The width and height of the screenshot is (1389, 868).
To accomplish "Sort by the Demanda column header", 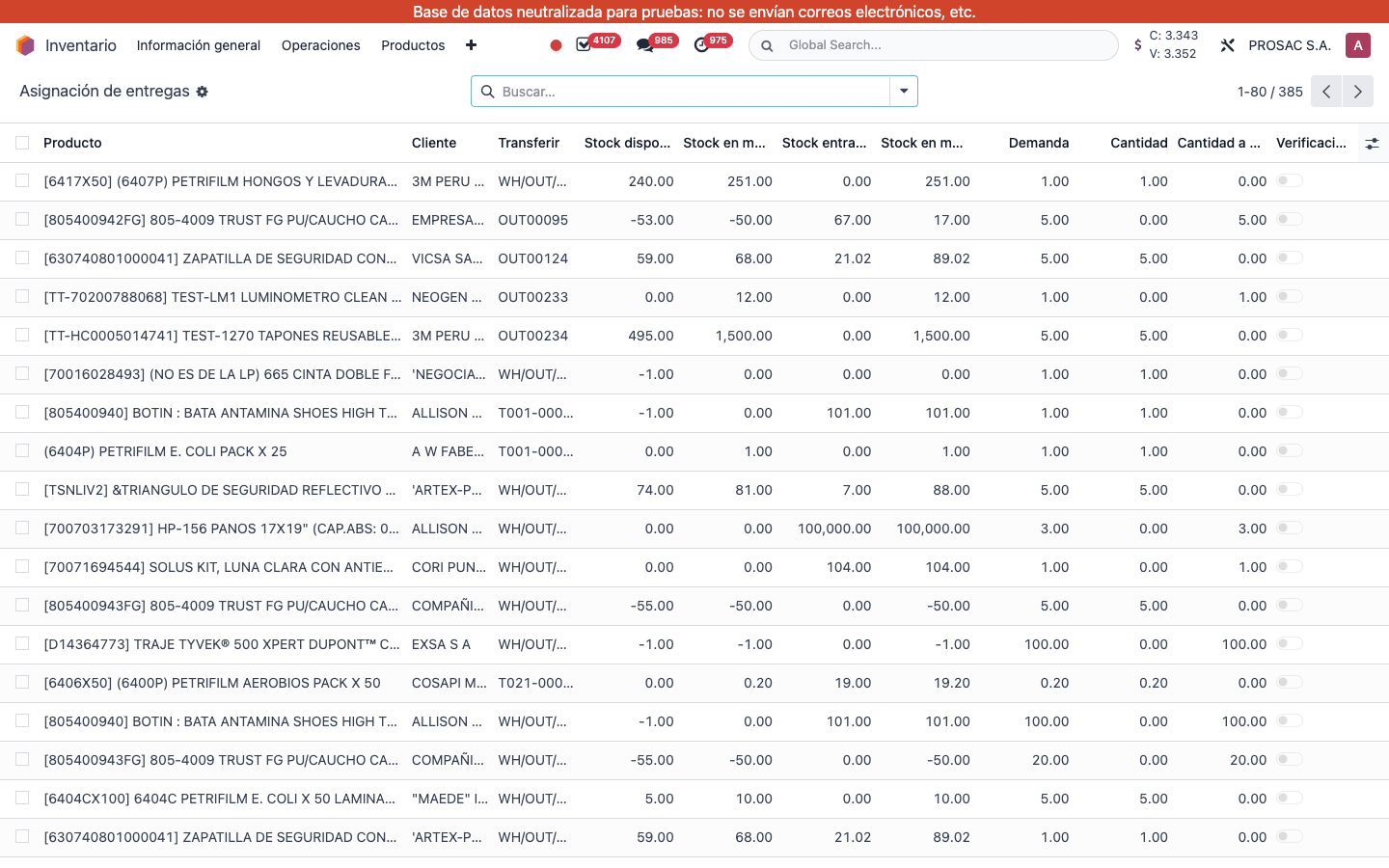I will coord(1039,143).
